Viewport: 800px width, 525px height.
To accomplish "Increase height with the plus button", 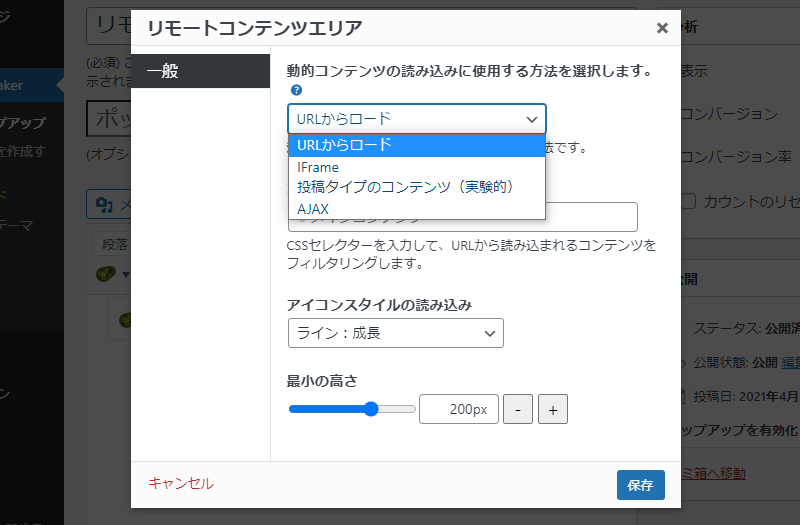I will 553,409.
